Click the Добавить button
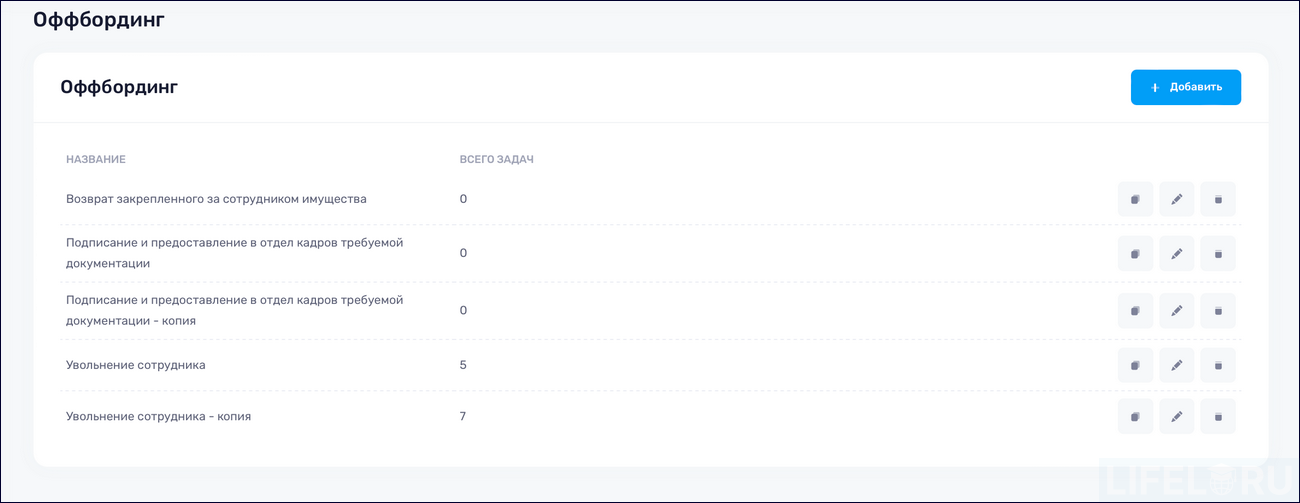 pos(1185,87)
